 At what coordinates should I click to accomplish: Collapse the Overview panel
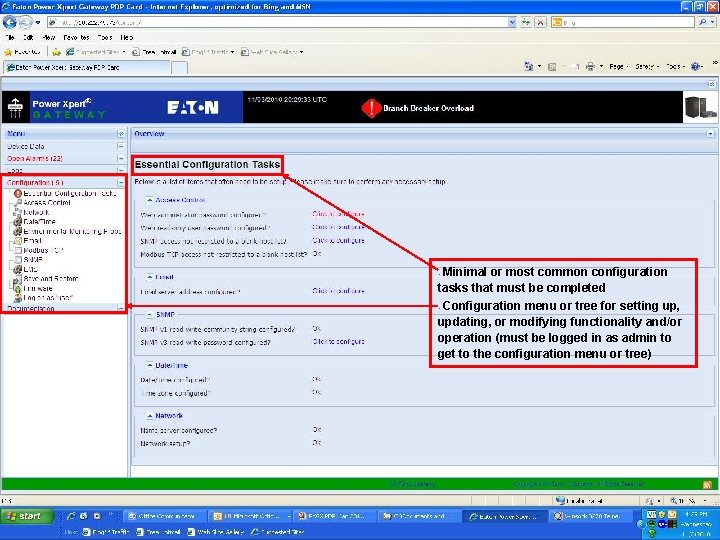[710, 134]
